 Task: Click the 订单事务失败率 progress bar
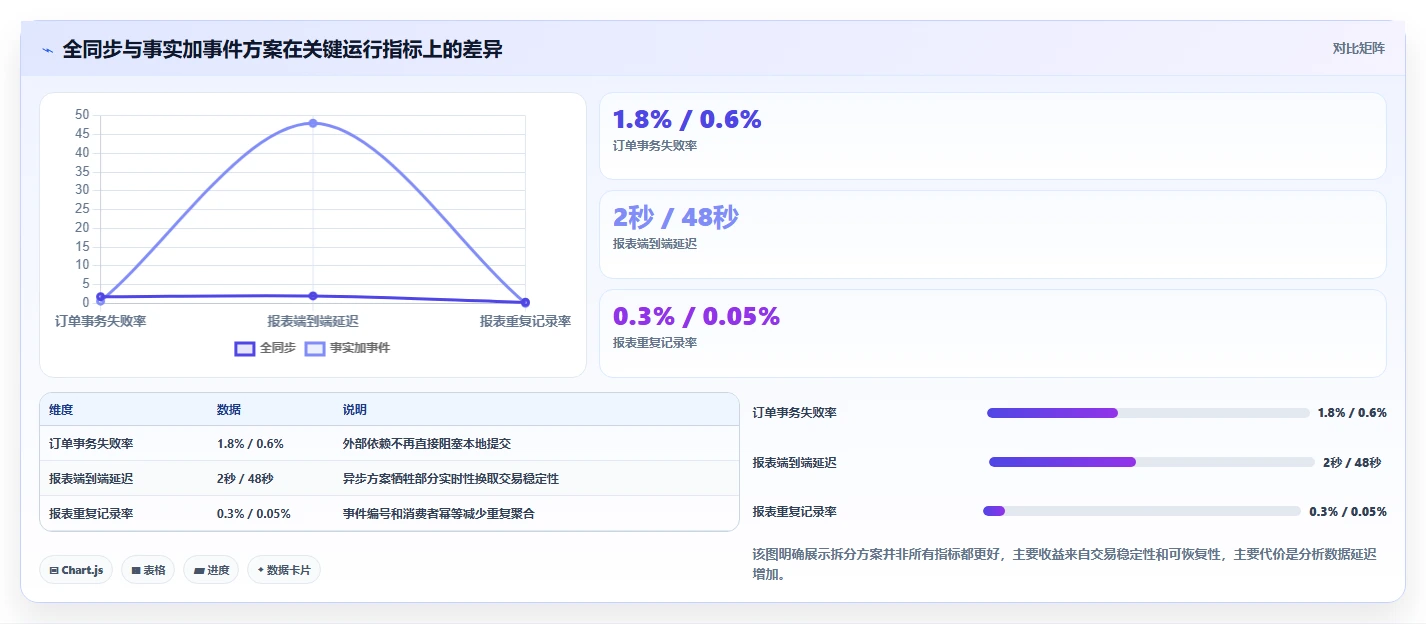click(x=1148, y=413)
